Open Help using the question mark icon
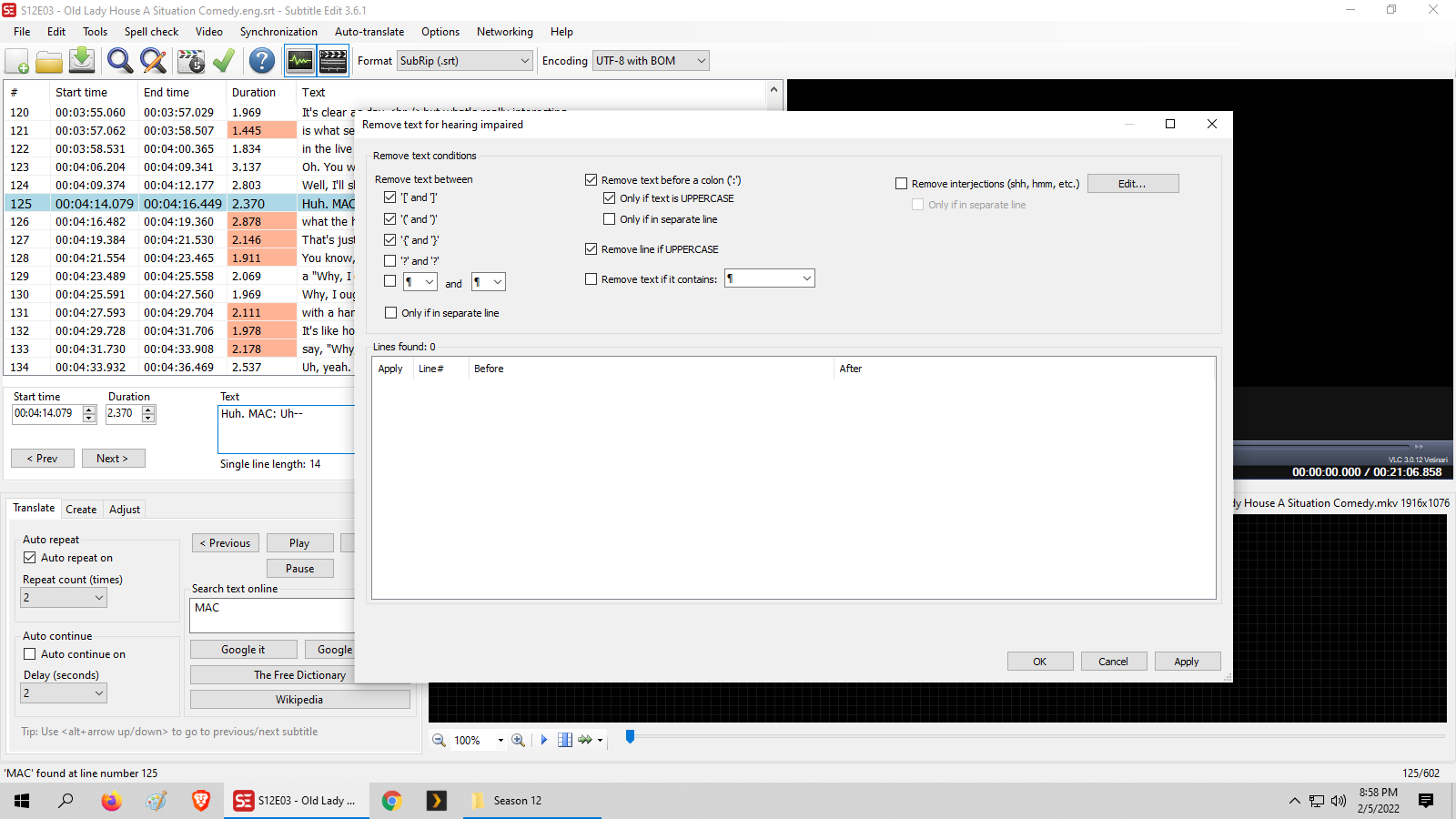The width and height of the screenshot is (1456, 819). (x=261, y=61)
